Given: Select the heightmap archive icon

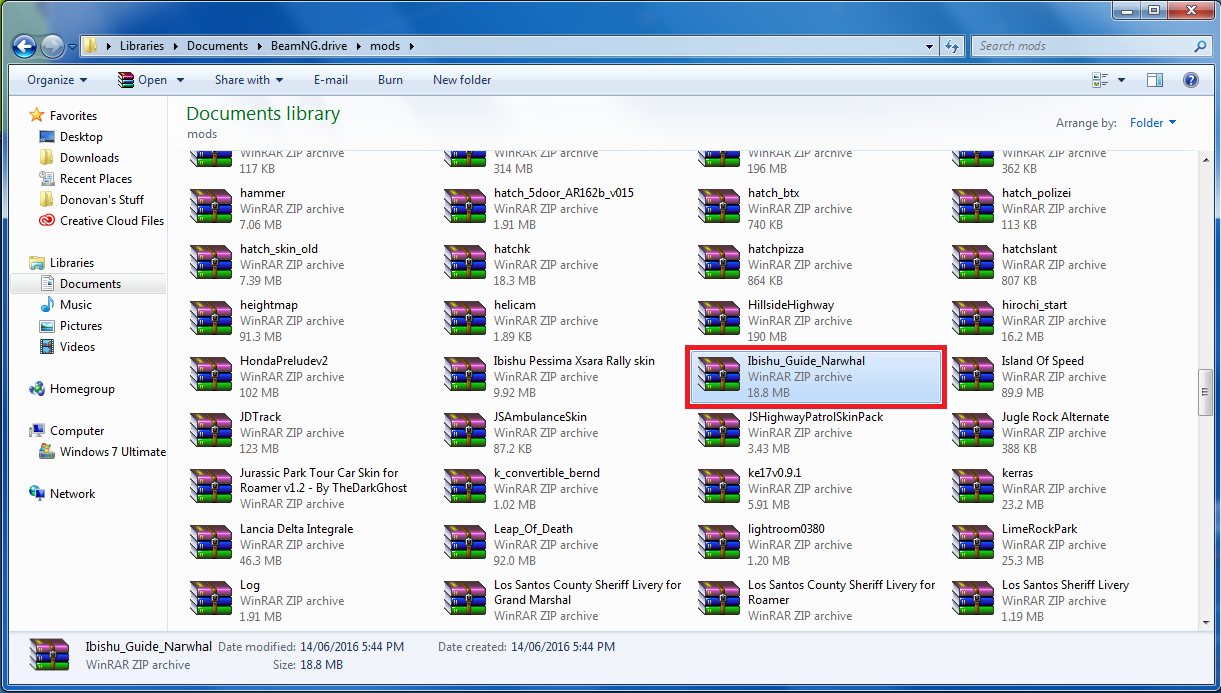Looking at the screenshot, I should (x=211, y=320).
